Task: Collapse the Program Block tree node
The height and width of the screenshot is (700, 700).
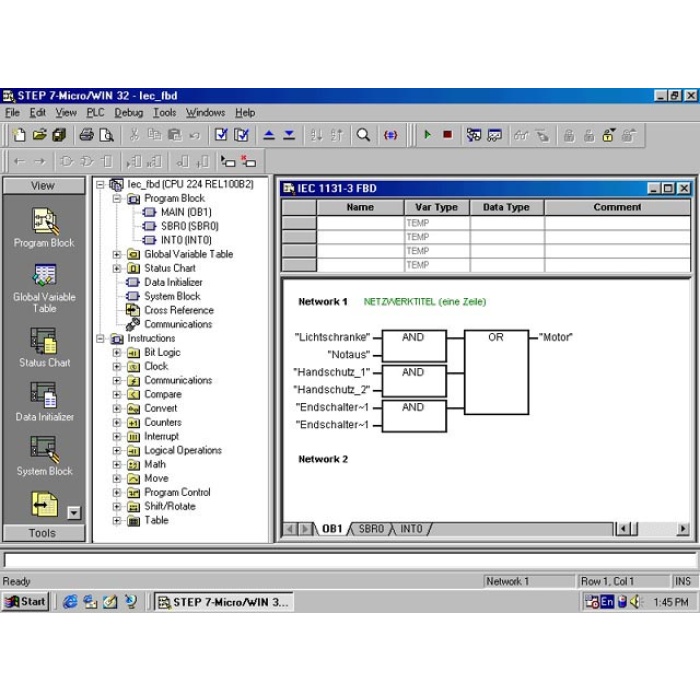Action: pos(117,198)
